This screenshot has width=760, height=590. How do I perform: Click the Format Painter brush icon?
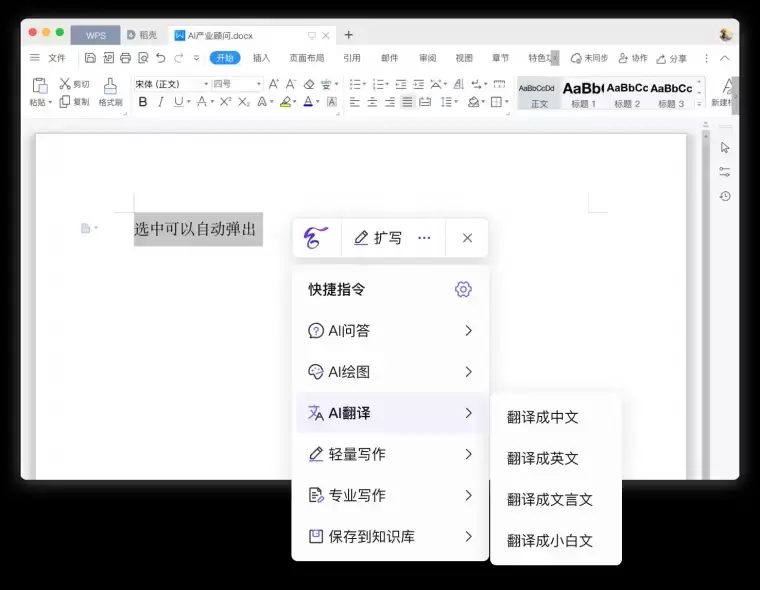(x=110, y=86)
